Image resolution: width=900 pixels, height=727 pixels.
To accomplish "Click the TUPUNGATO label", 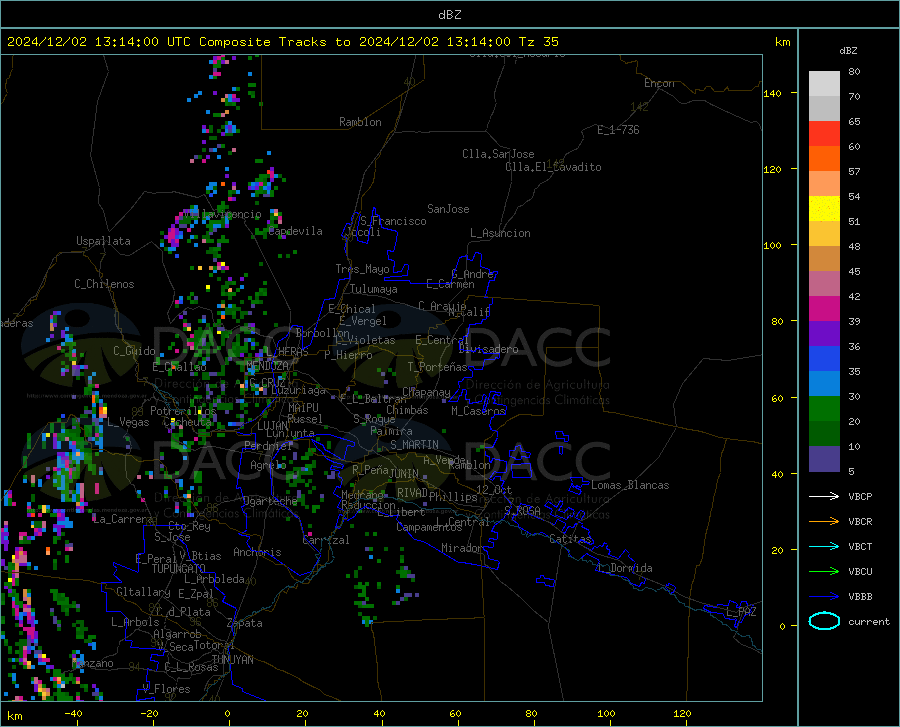I will 179,569.
